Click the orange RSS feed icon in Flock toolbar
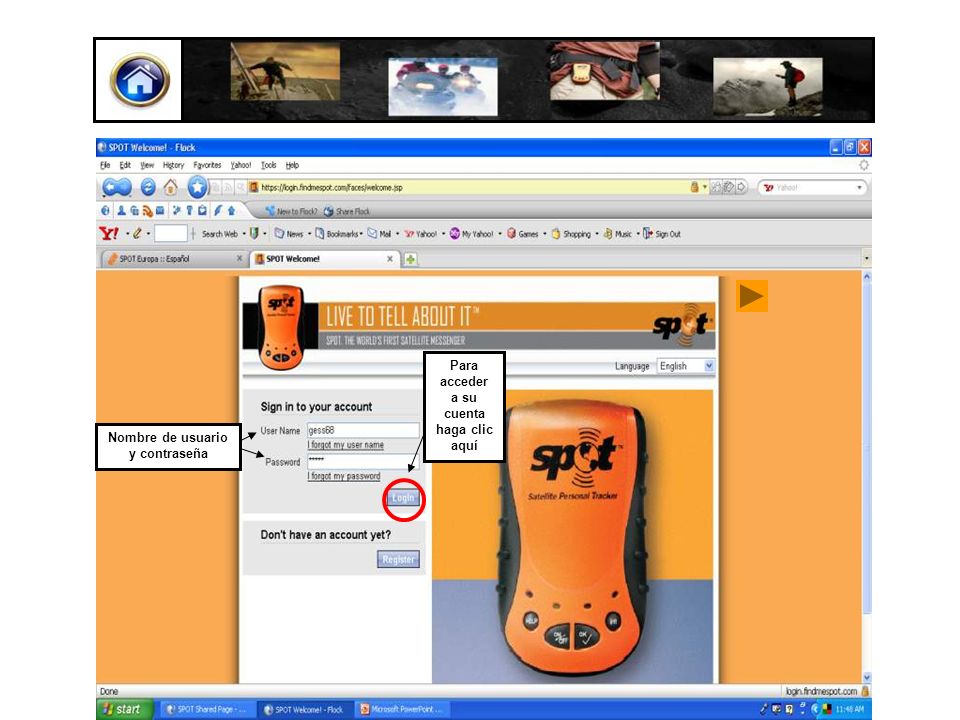Image resolution: width=960 pixels, height=720 pixels. pyautogui.click(x=148, y=211)
